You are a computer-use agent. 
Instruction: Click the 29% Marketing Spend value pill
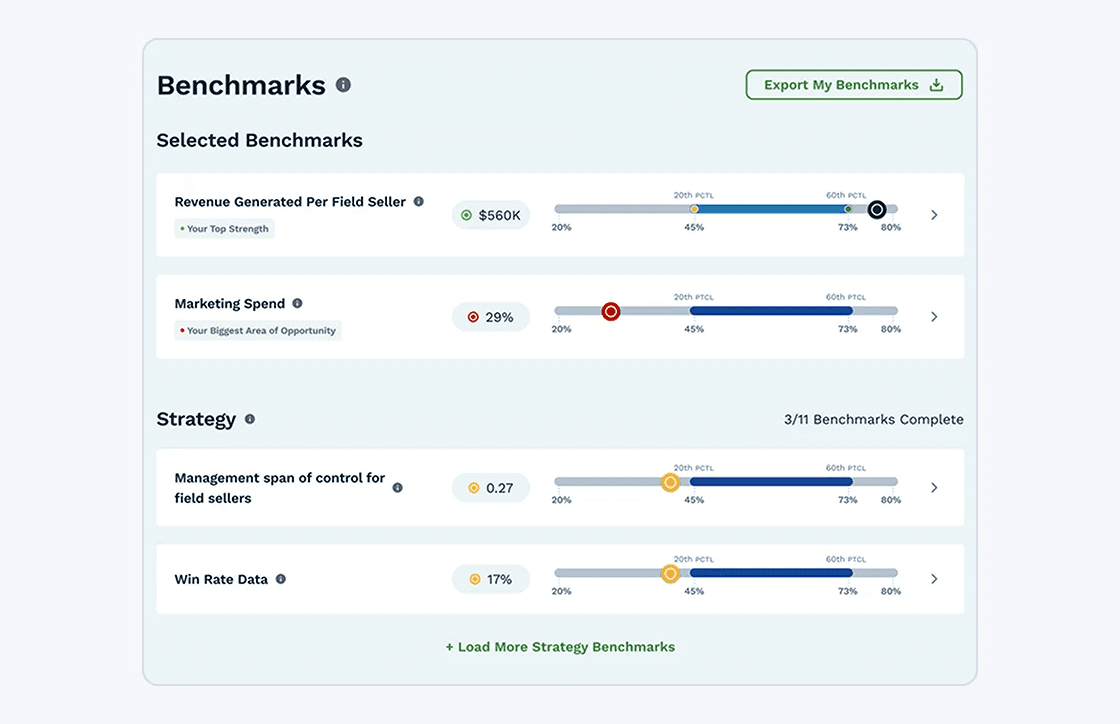(x=491, y=317)
